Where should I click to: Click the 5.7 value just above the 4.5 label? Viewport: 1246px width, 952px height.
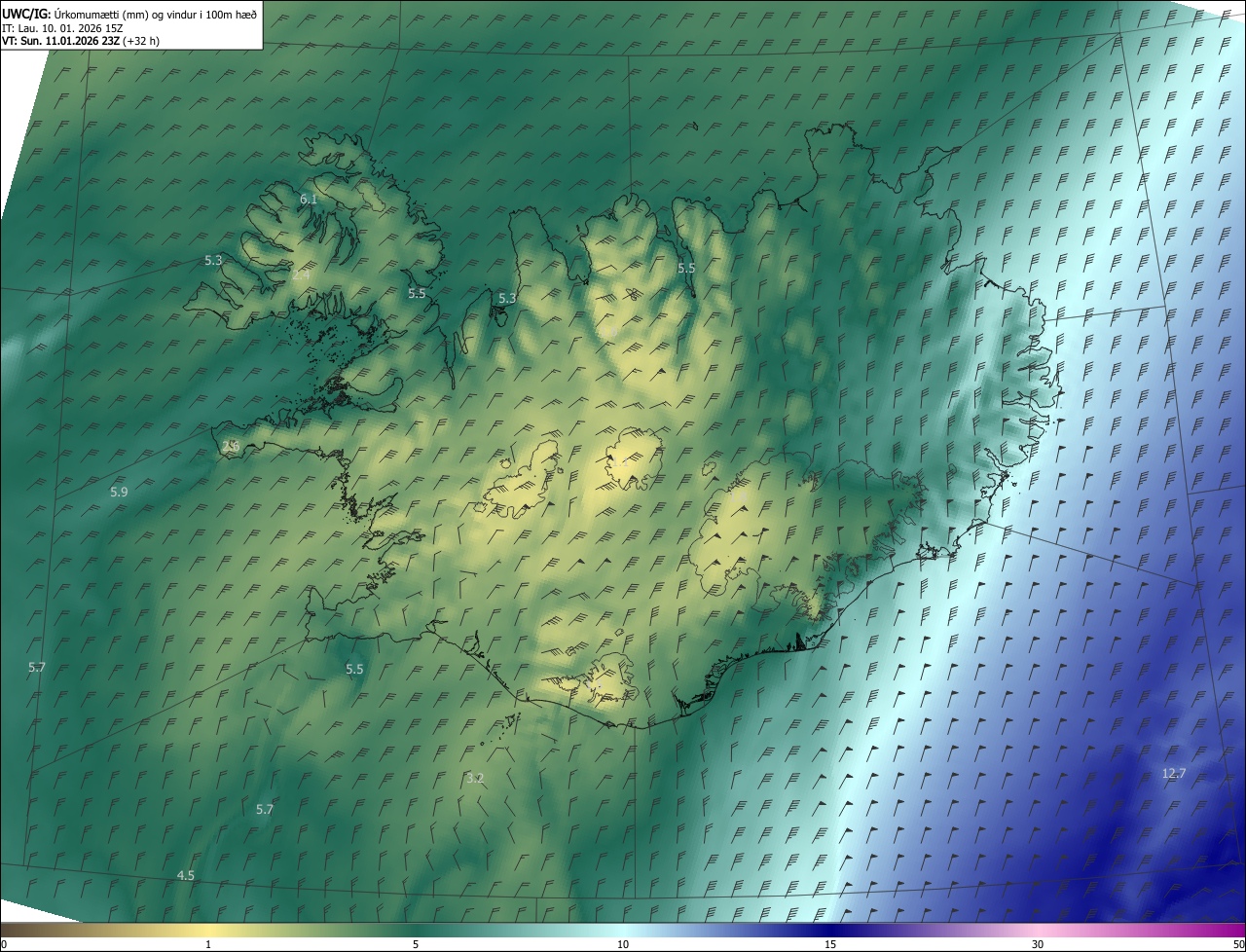pos(265,810)
